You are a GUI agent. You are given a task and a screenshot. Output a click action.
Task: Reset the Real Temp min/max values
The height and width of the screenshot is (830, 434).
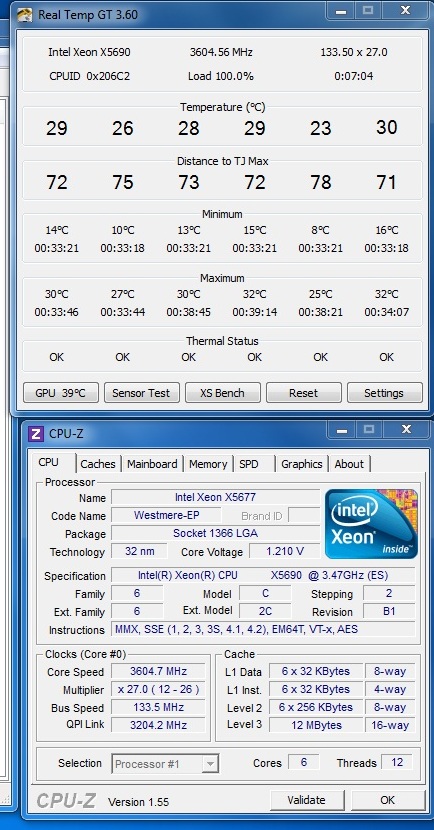coord(303,393)
